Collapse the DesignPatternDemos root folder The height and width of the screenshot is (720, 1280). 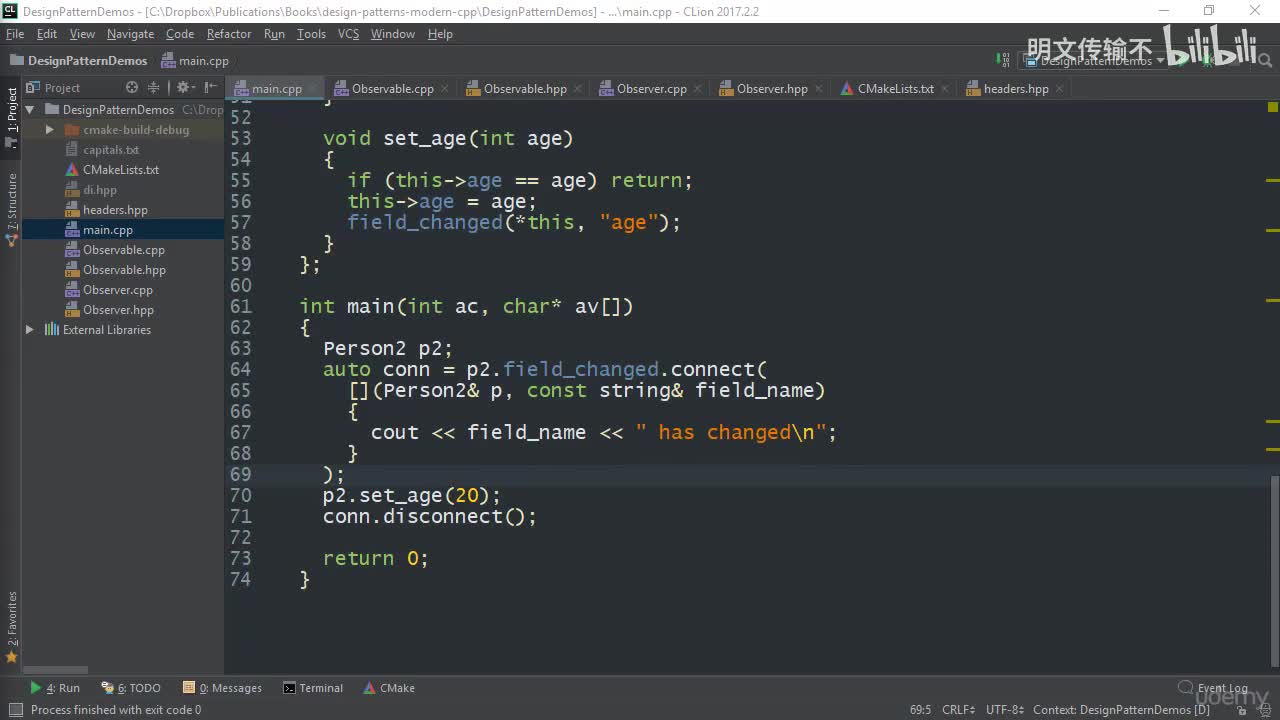30,110
